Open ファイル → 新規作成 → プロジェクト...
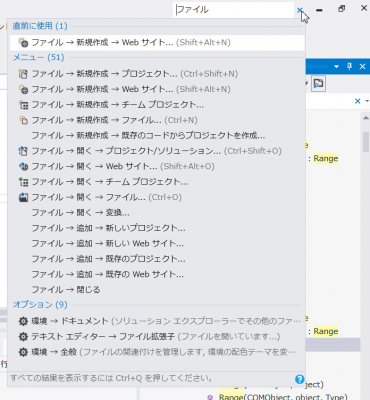This screenshot has width=370, height=400. click(x=157, y=74)
